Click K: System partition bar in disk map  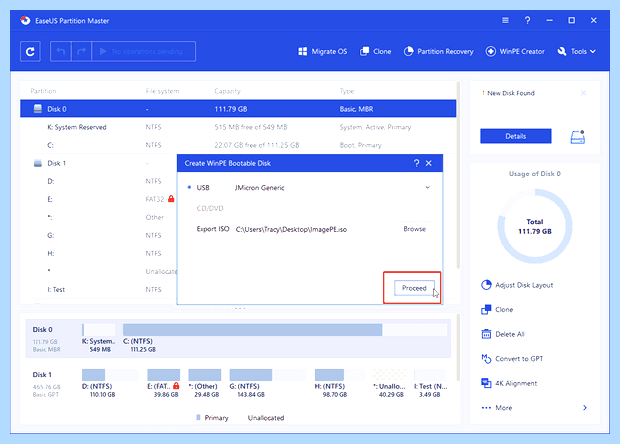click(98, 330)
